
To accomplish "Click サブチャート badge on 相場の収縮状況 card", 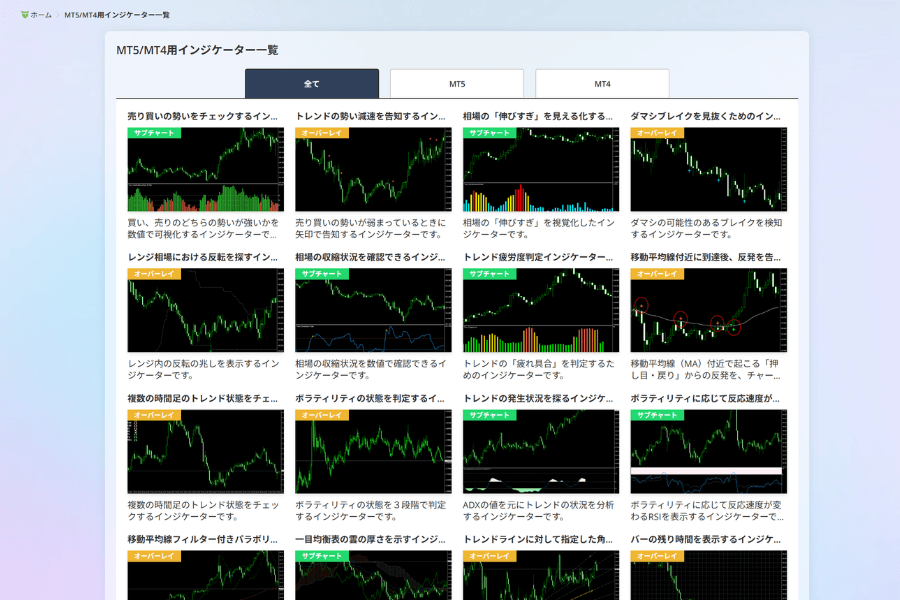I will pos(321,274).
